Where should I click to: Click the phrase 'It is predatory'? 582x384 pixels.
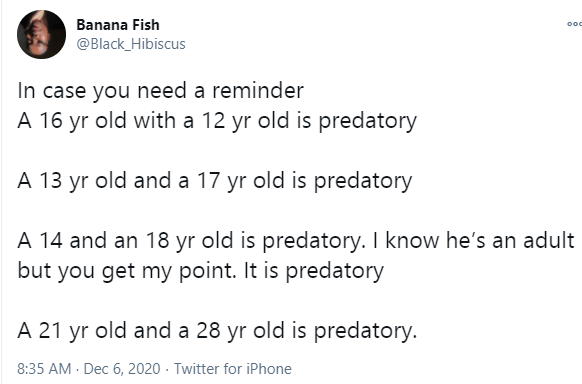click(314, 270)
